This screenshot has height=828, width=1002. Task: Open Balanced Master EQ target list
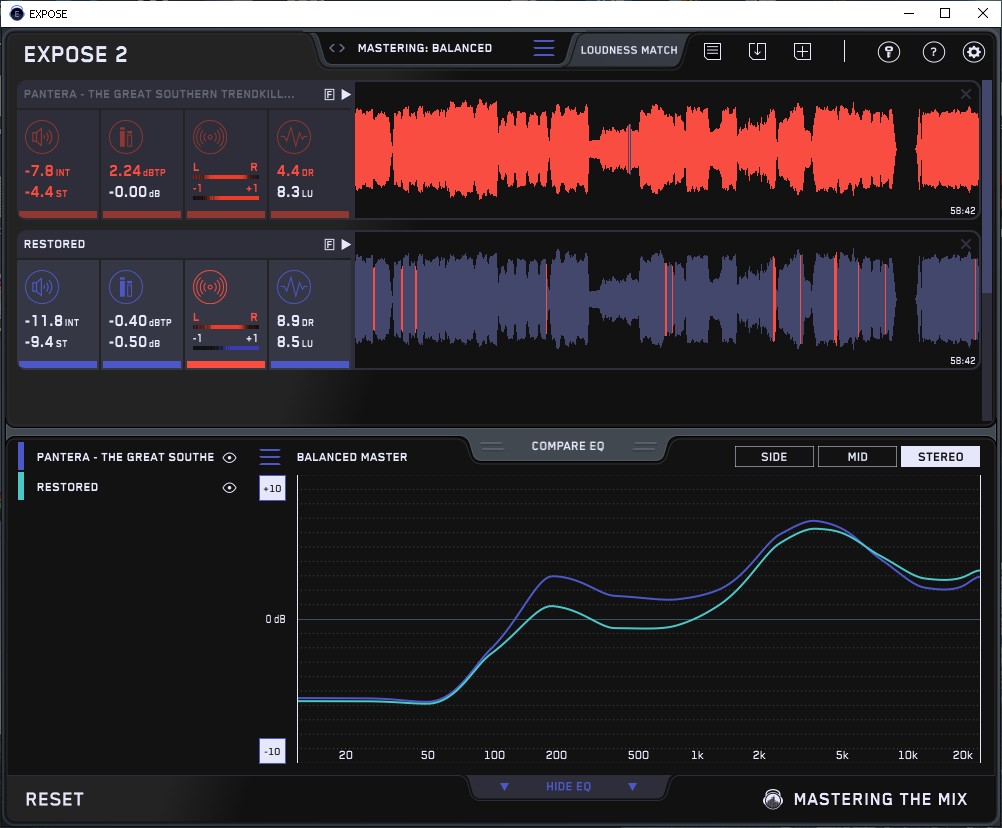coord(270,457)
